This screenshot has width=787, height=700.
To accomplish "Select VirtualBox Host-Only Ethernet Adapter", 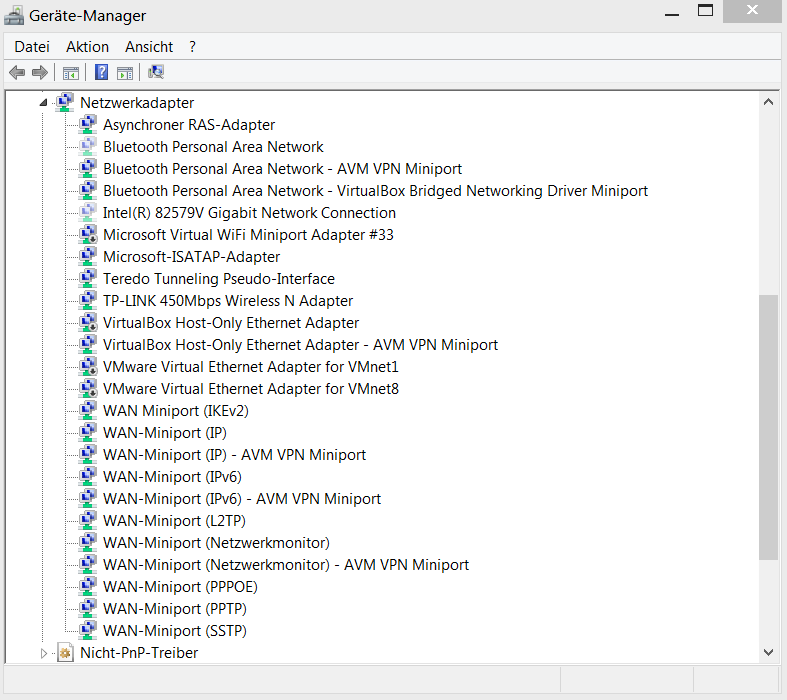I will point(231,323).
